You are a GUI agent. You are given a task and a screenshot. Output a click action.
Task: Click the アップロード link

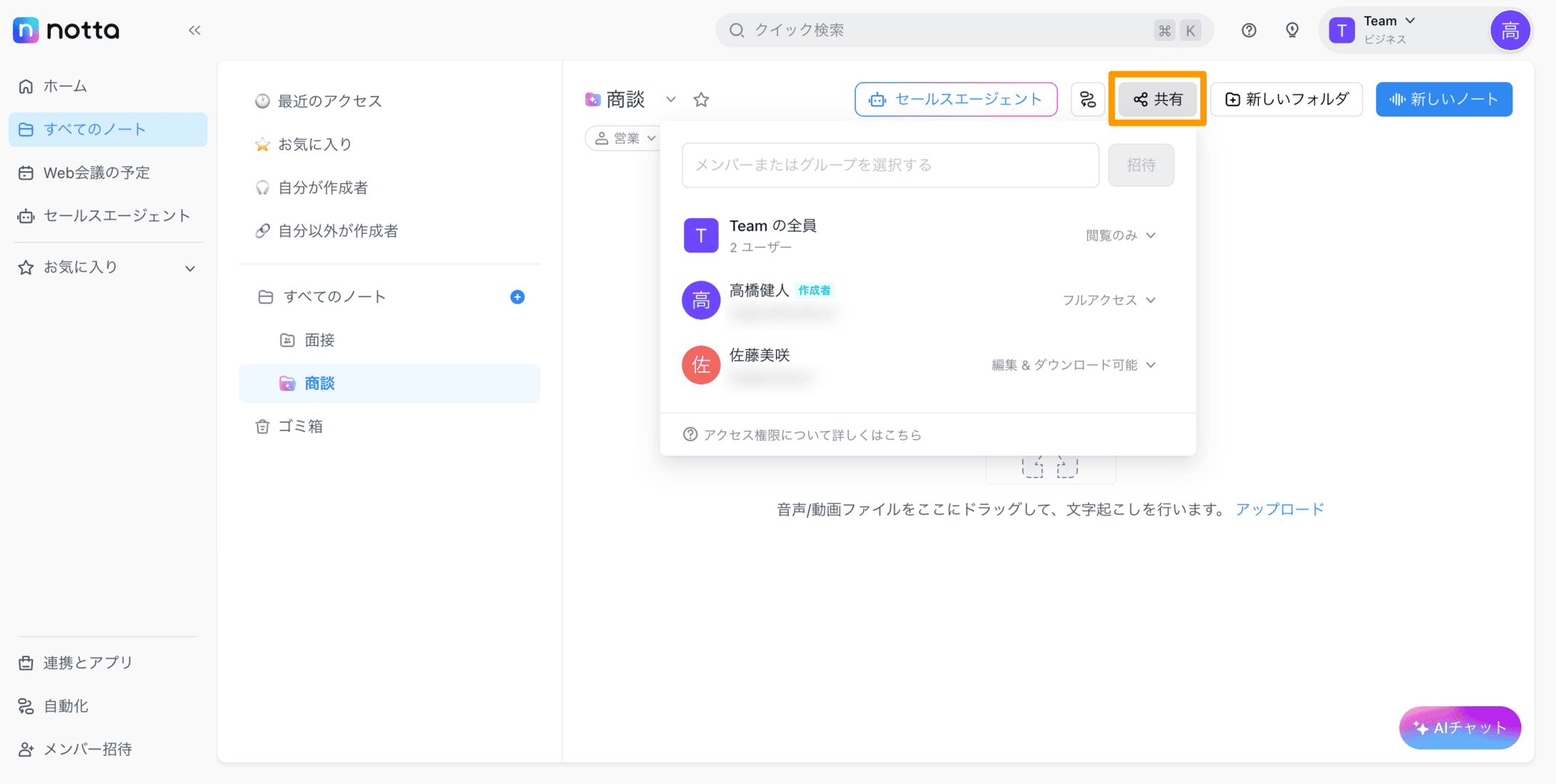pyautogui.click(x=1279, y=509)
